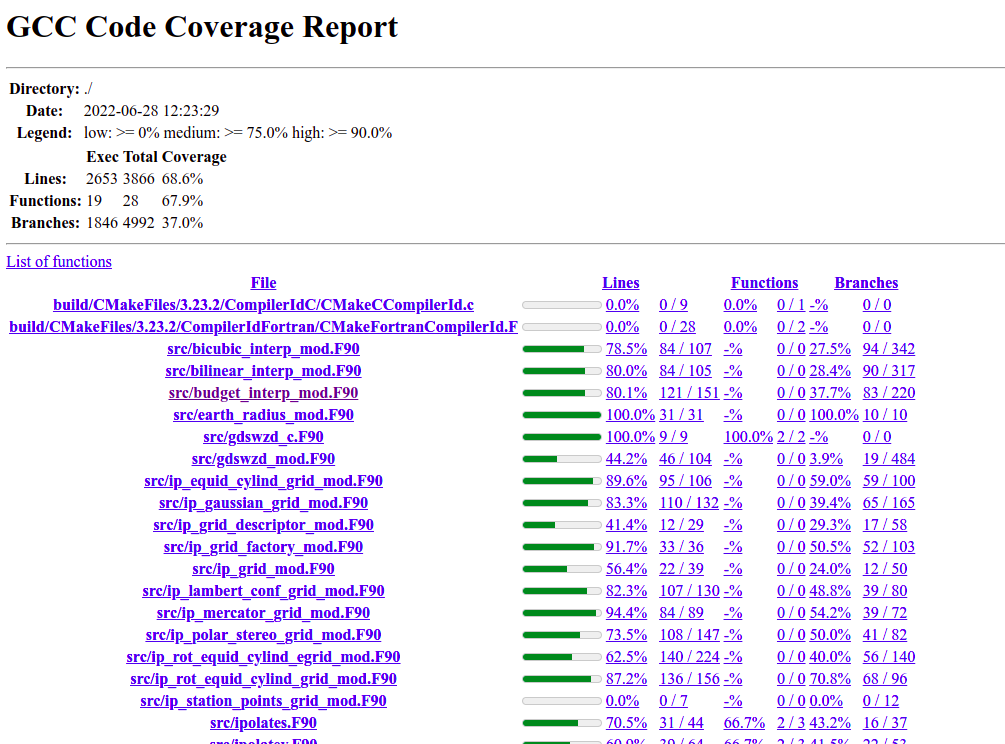This screenshot has width=1005, height=744.
Task: Click 84 / 105 lines count for bilinear_interp_mod
Action: click(685, 371)
